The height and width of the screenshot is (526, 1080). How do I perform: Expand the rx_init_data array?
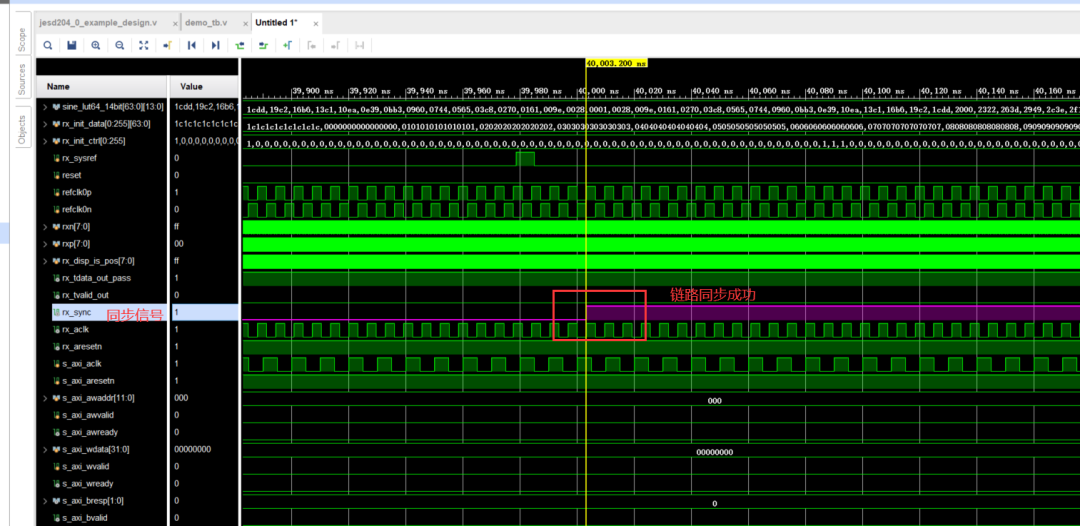coord(45,124)
